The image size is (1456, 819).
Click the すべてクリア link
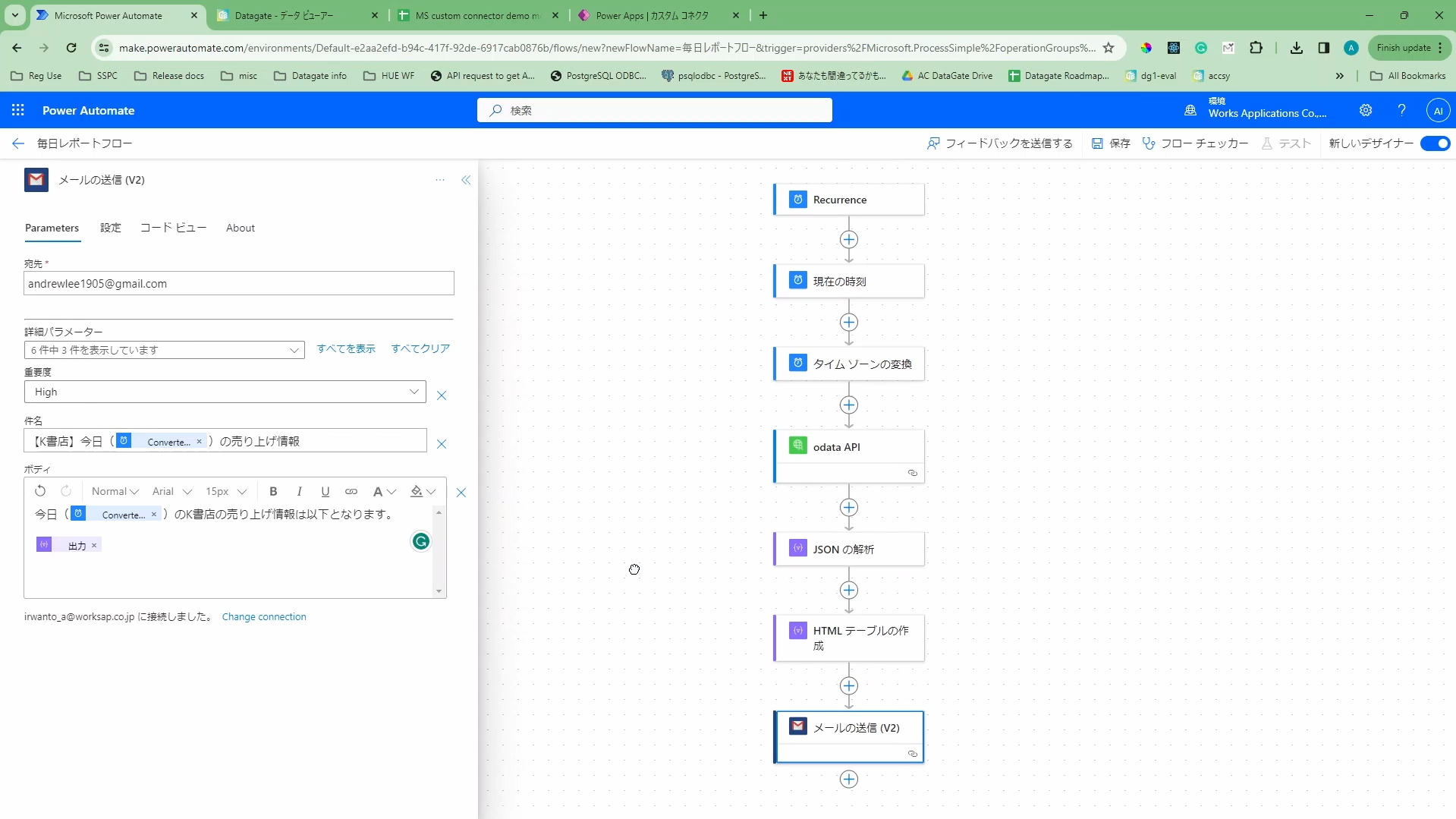pos(421,348)
